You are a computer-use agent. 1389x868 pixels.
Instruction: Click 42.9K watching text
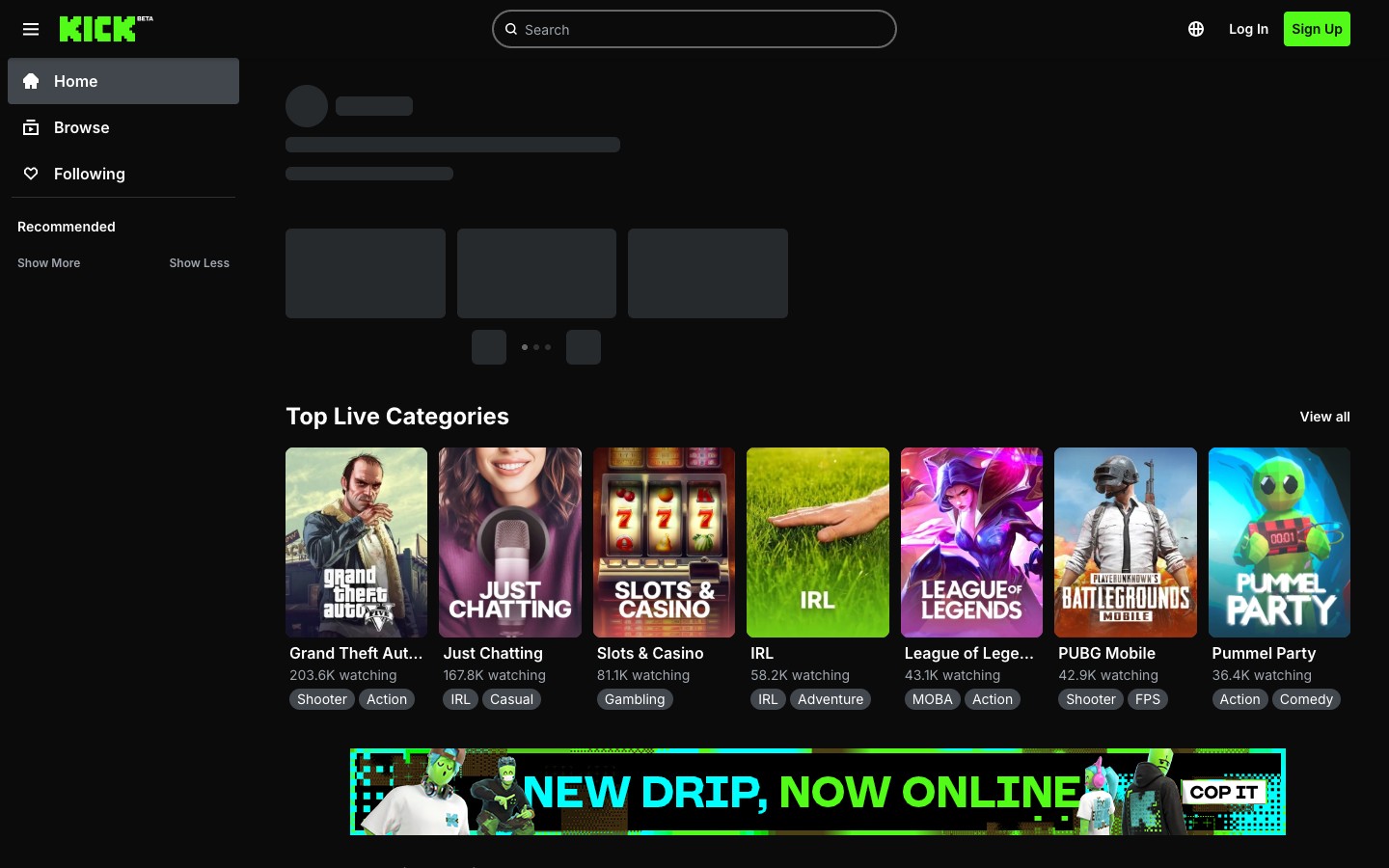(1108, 675)
